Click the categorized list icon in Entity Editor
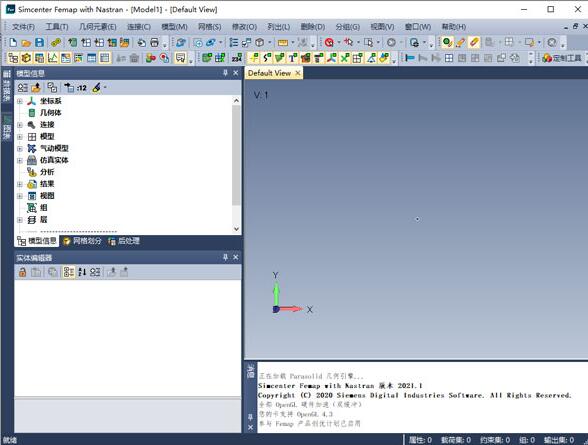Screen dimensions: 588x445 coord(69,272)
